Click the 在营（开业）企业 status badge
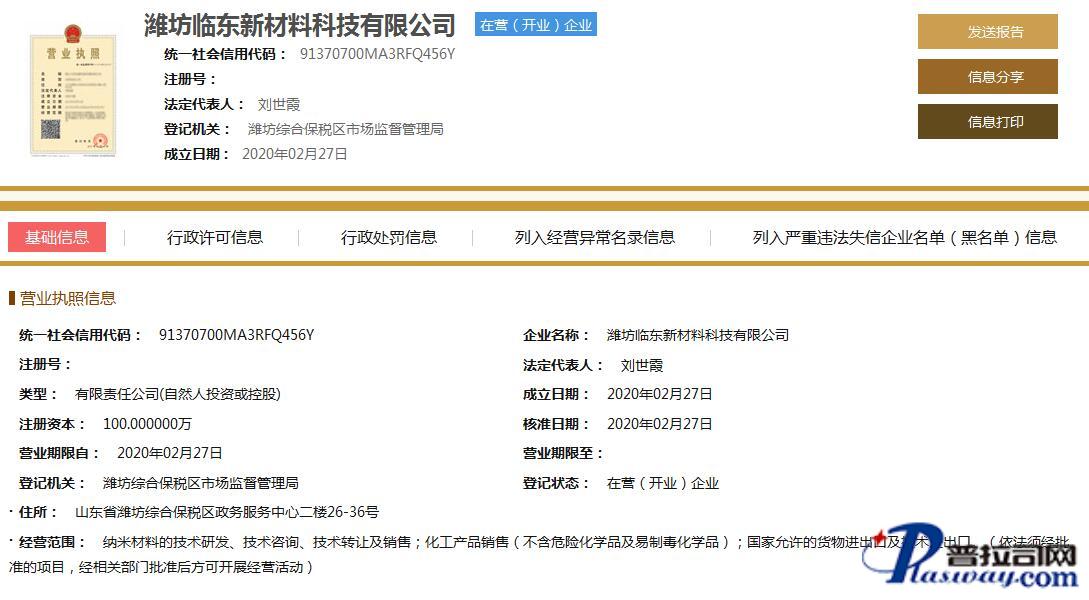 click(536, 25)
